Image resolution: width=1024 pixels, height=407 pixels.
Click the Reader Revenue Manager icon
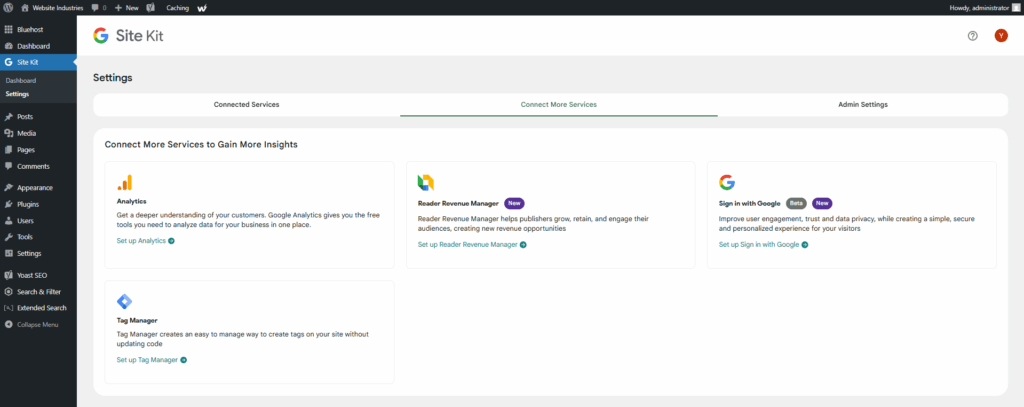click(426, 183)
